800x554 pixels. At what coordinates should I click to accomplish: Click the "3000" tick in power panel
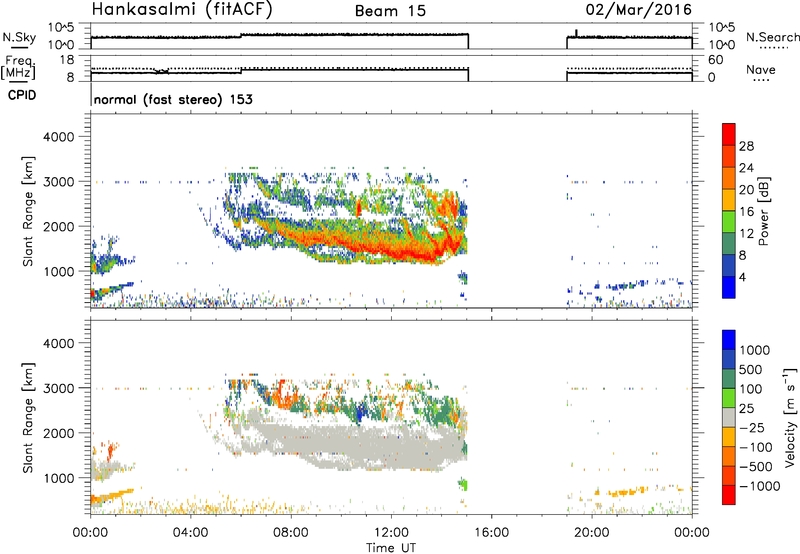click(58, 182)
